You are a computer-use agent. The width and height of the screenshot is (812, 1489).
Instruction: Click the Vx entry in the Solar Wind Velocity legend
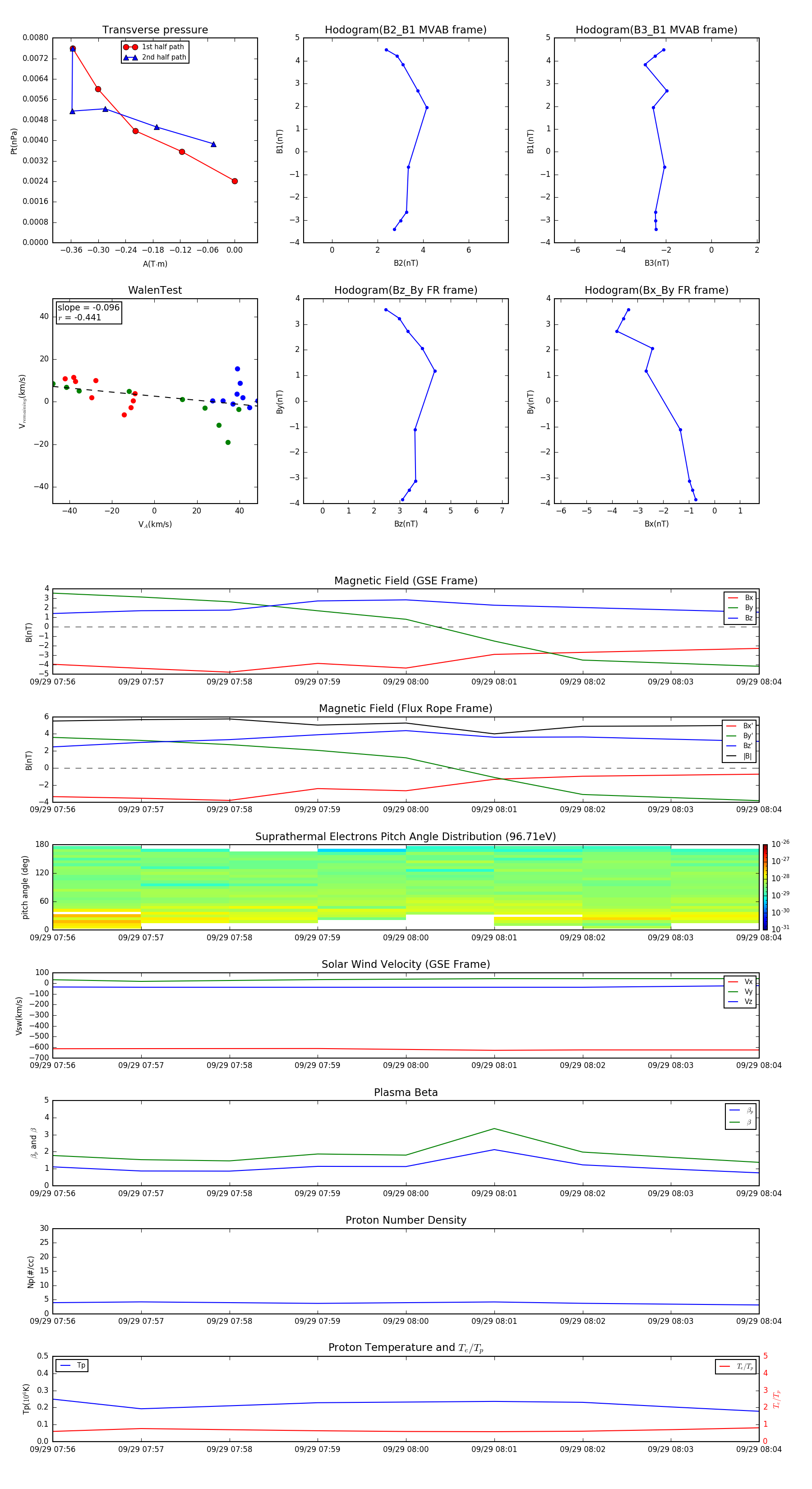pos(740,981)
